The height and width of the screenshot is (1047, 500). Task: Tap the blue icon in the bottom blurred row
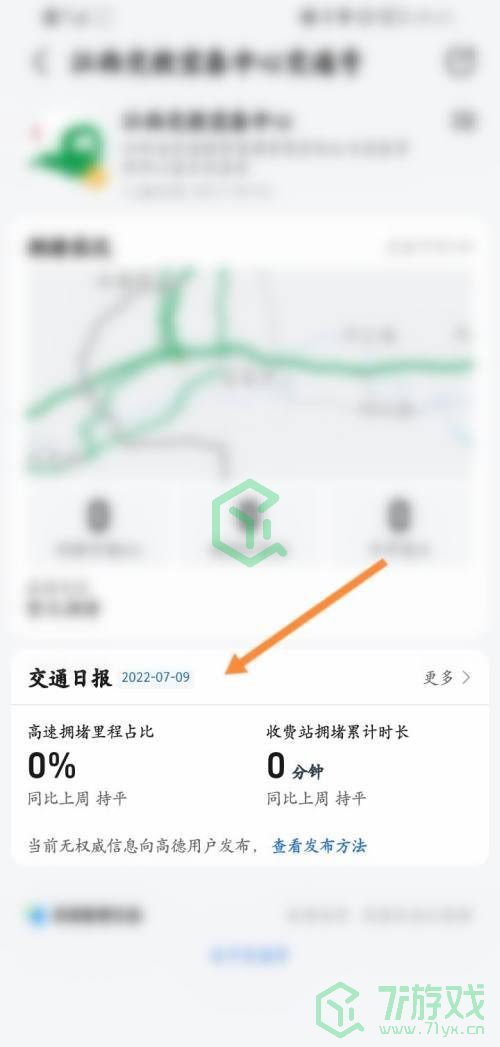(x=38, y=915)
